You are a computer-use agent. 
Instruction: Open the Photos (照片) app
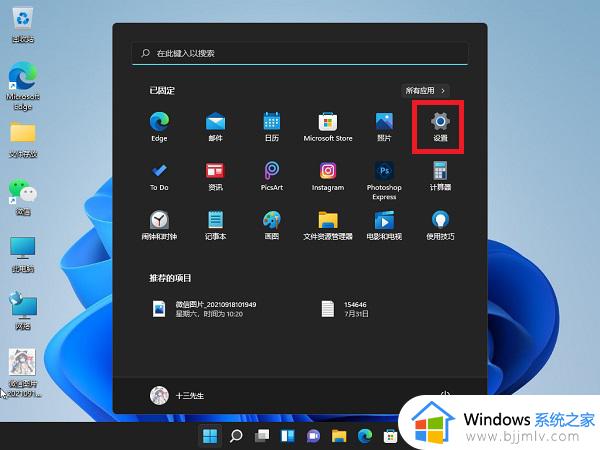click(x=384, y=127)
